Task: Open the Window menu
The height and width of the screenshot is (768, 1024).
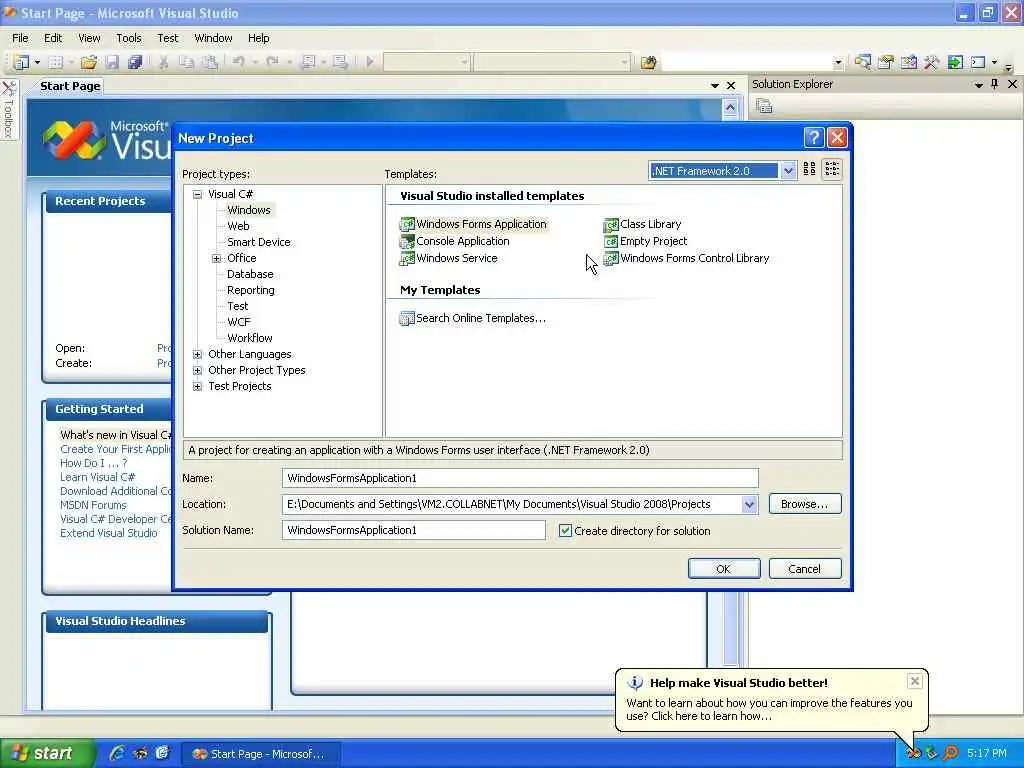Action: (x=214, y=38)
